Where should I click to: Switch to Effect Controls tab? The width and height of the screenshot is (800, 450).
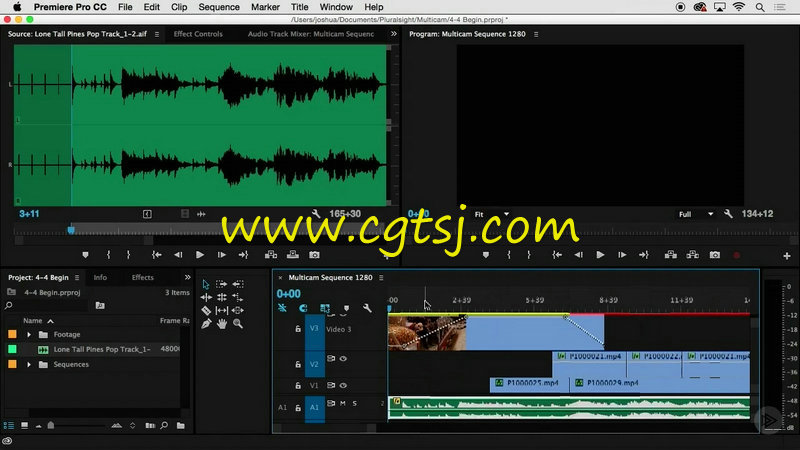198,34
